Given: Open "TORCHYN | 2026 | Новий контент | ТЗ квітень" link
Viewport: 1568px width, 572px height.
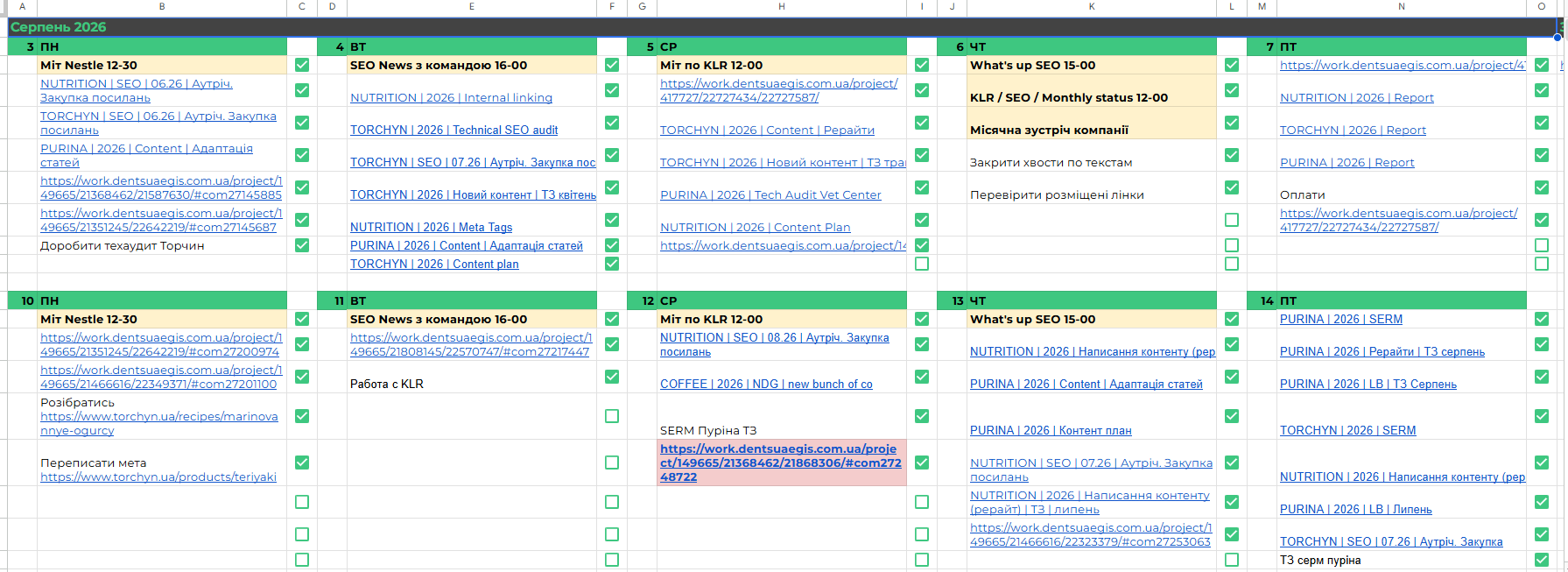Looking at the screenshot, I should pos(473,195).
